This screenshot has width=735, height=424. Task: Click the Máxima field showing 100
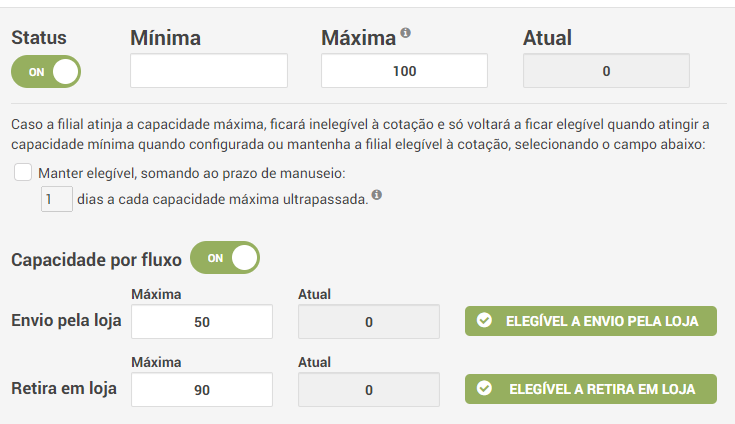click(x=404, y=71)
